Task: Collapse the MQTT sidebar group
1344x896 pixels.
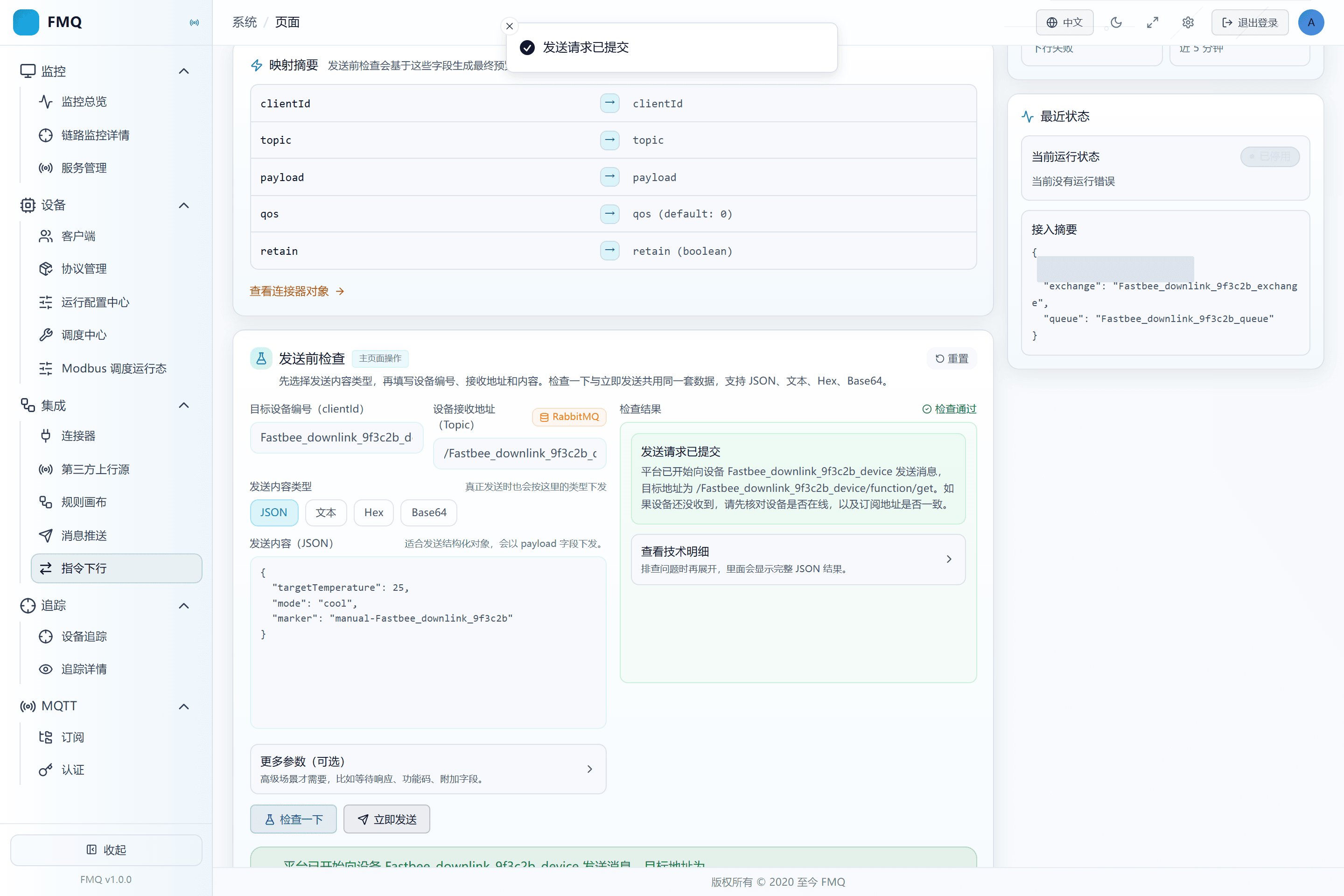Action: pyautogui.click(x=183, y=706)
